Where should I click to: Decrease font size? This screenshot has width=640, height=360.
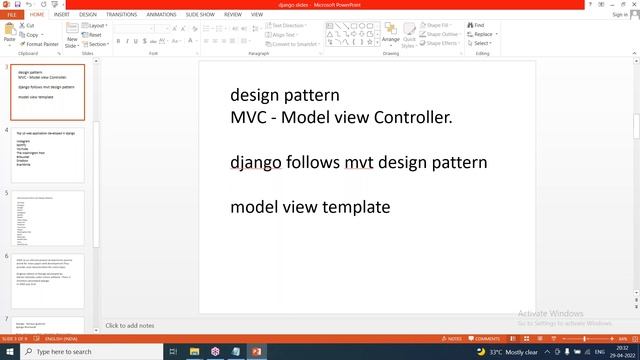(183, 29)
